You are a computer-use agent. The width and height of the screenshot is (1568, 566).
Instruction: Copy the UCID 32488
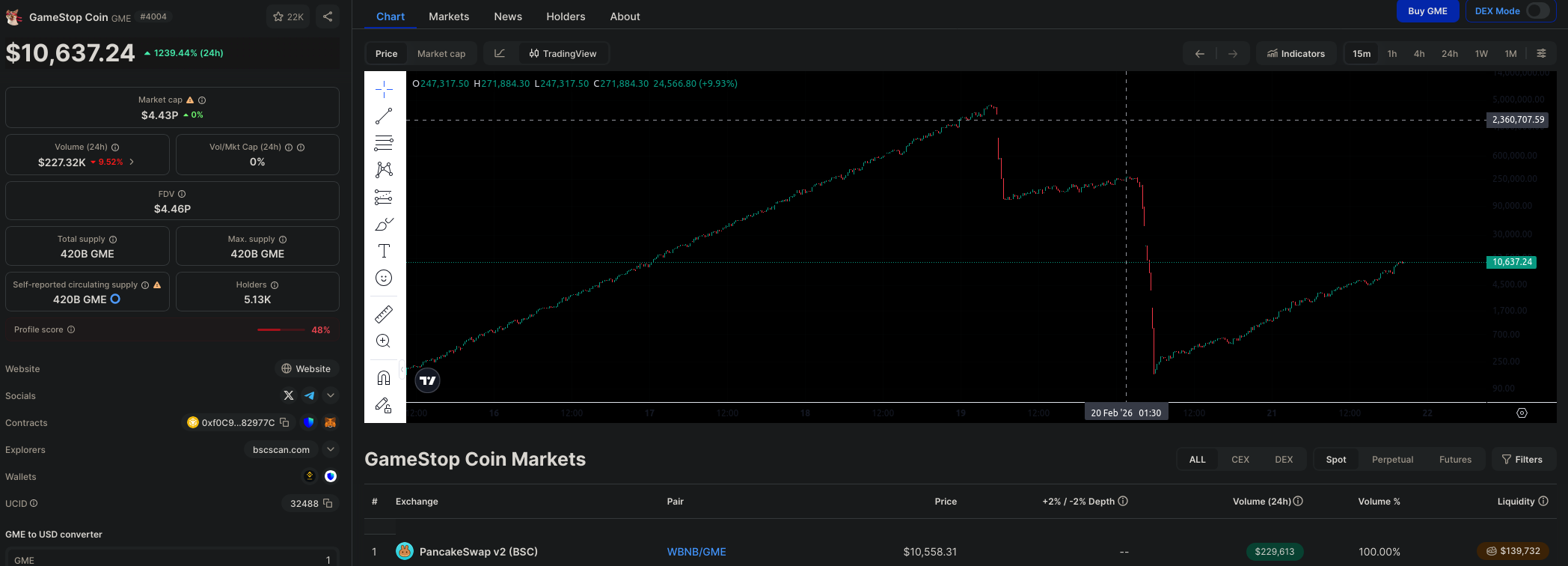coord(328,503)
